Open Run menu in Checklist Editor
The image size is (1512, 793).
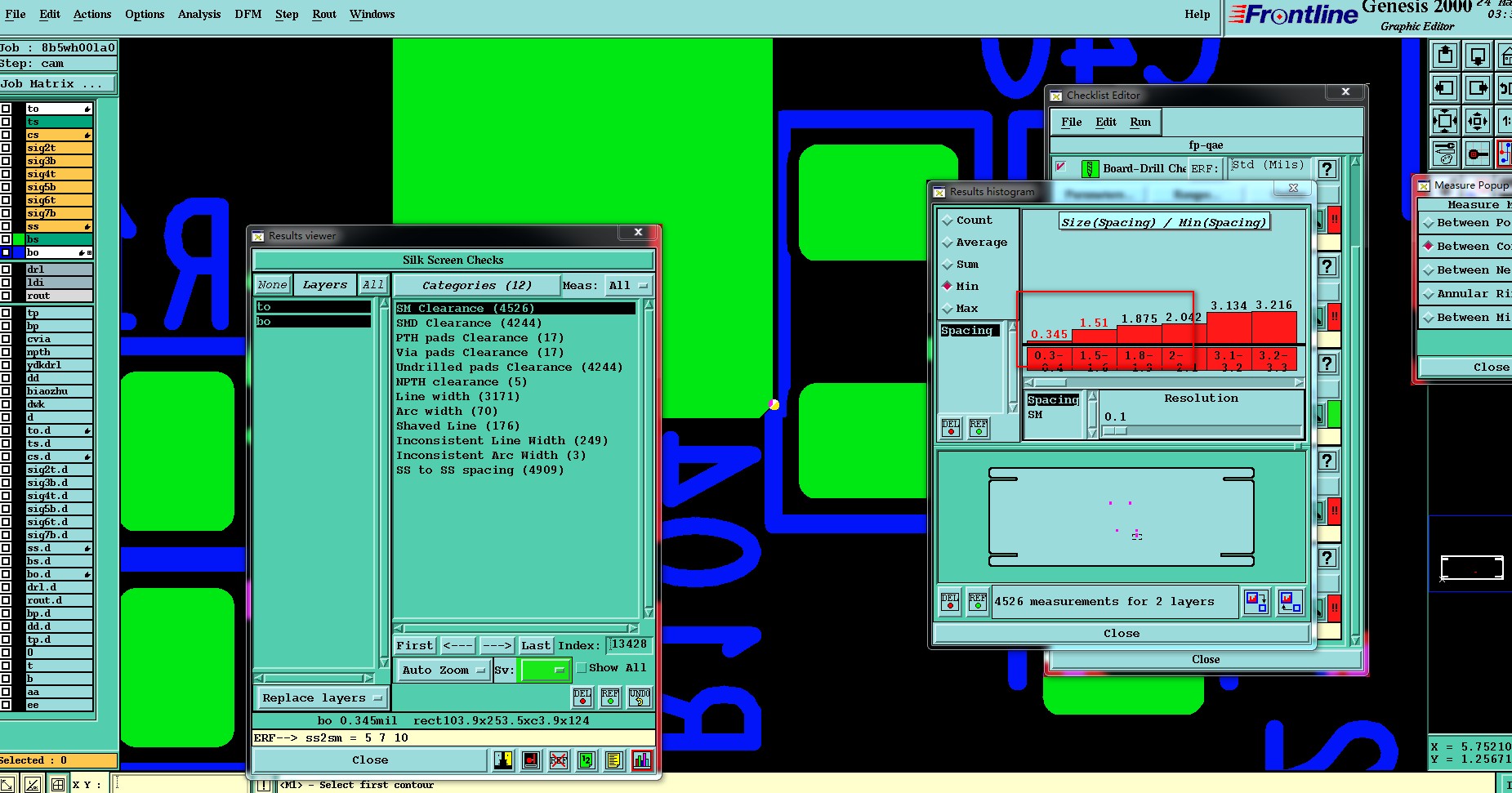coord(1140,123)
